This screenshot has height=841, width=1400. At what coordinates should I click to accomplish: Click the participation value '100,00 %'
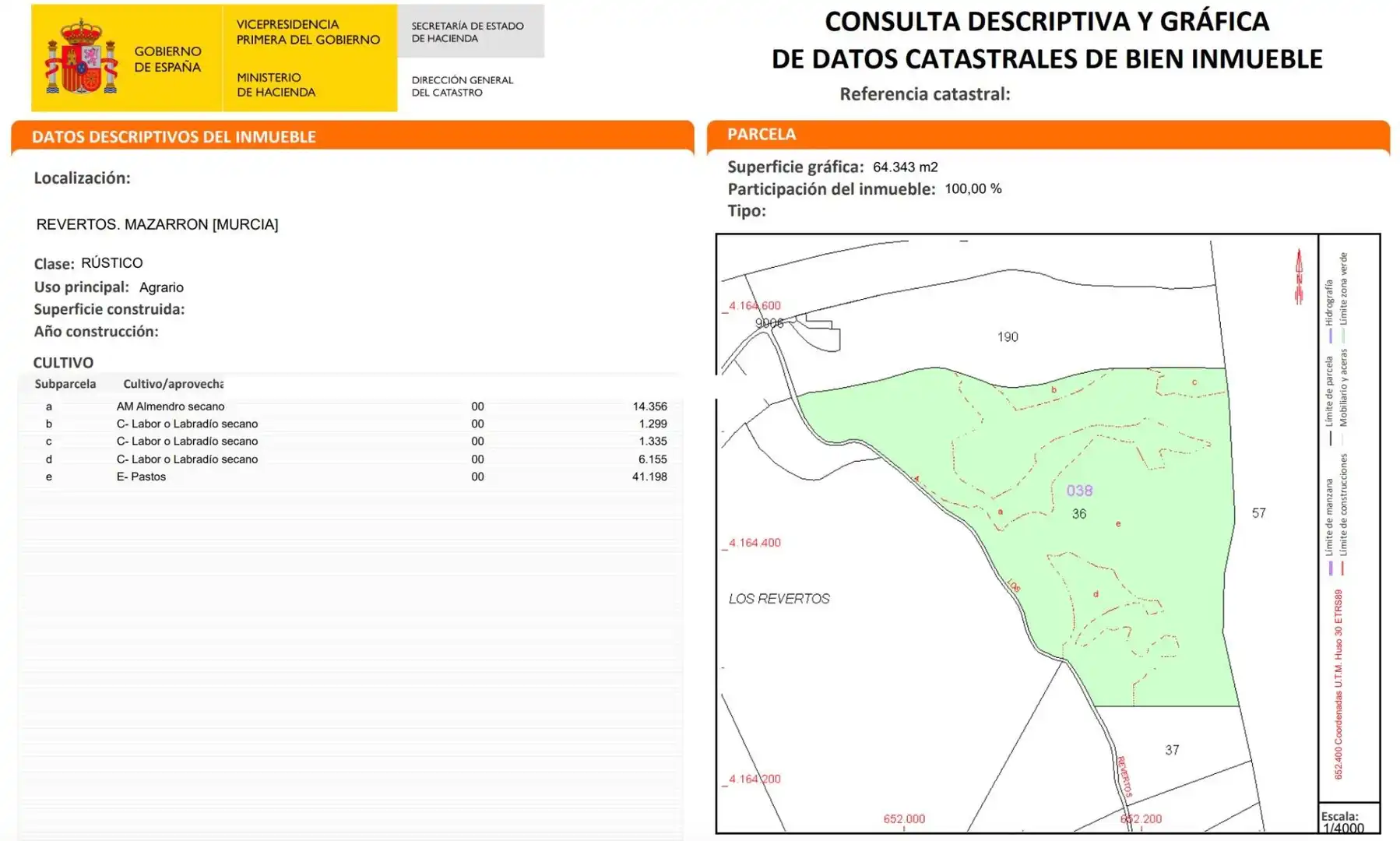(973, 189)
